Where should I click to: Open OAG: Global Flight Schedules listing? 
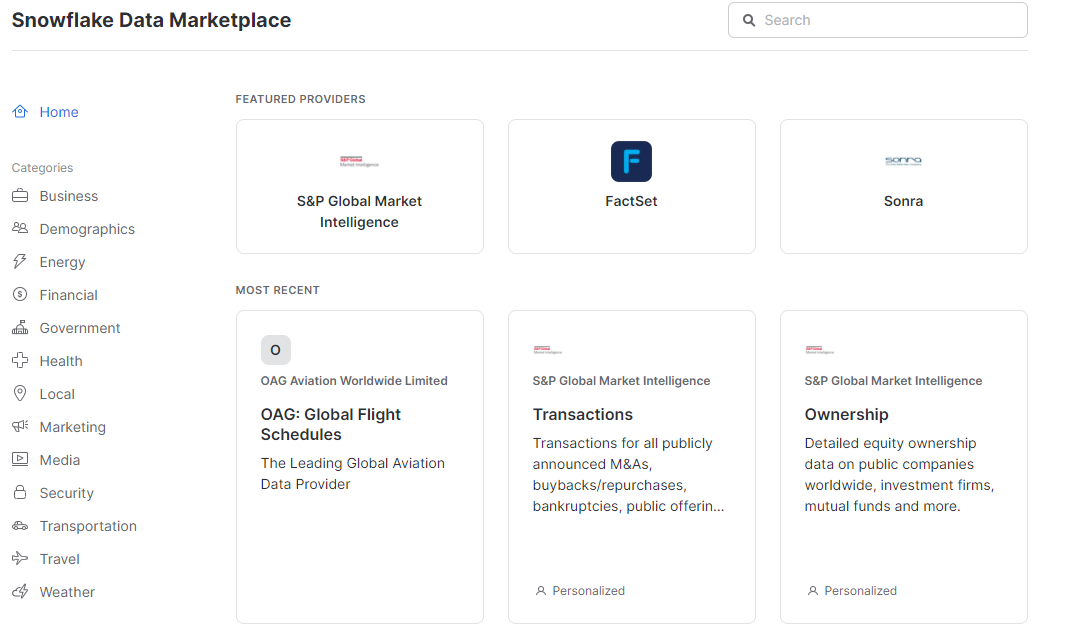point(330,425)
